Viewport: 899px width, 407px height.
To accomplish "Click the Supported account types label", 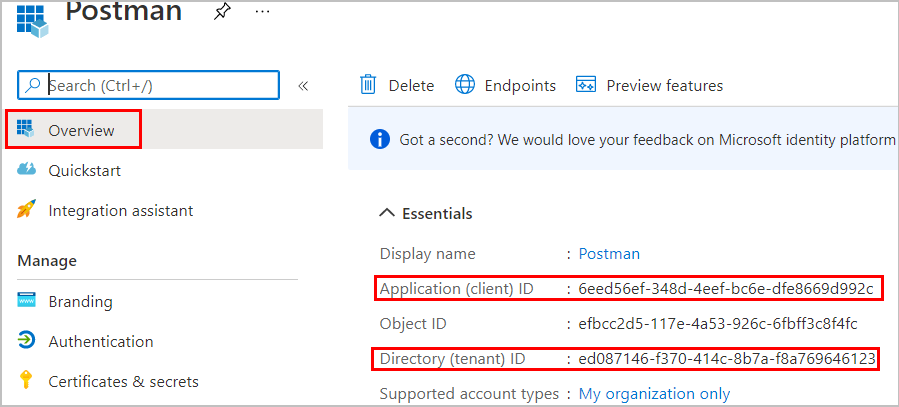I will (x=469, y=394).
